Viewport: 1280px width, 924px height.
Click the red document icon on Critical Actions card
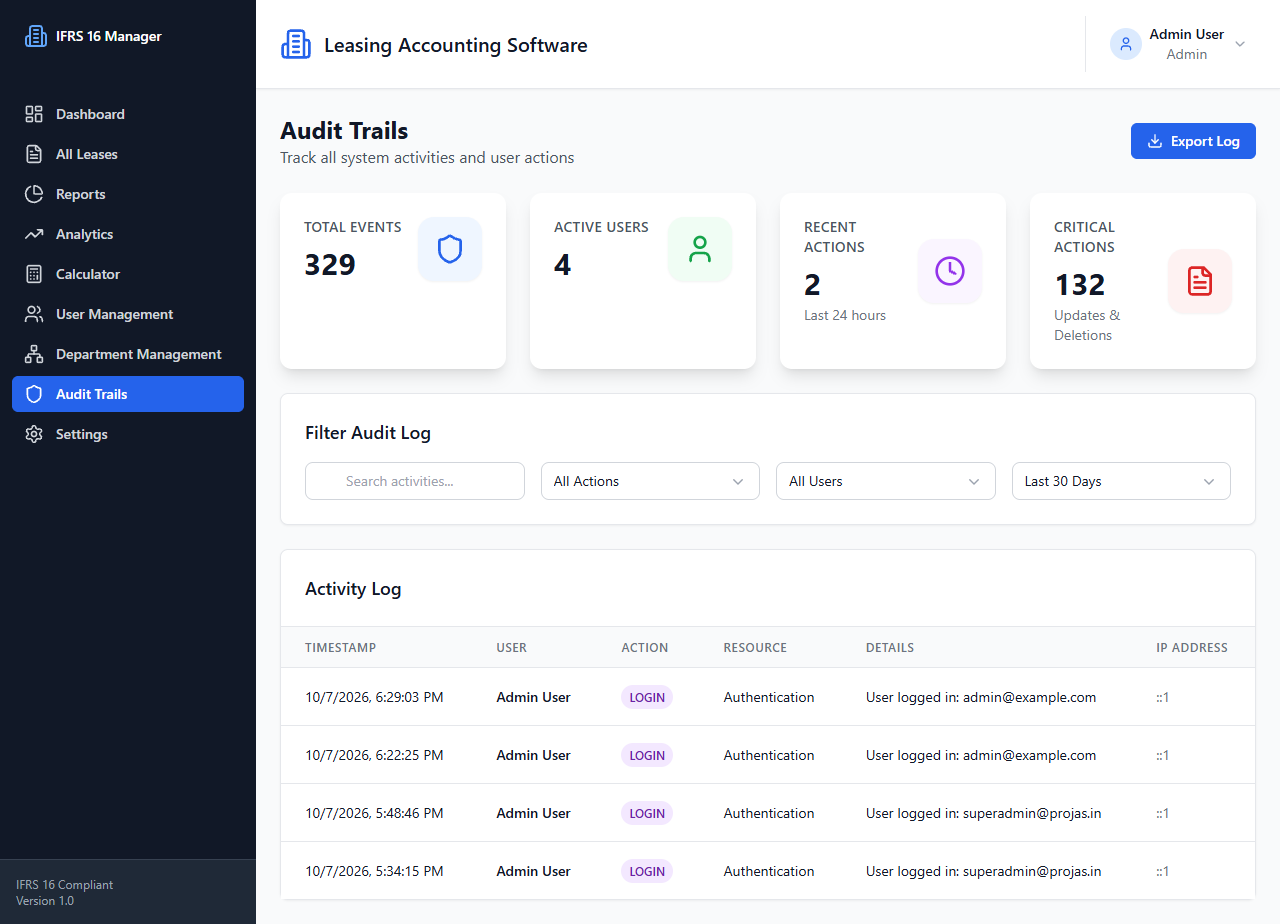[x=1200, y=281]
